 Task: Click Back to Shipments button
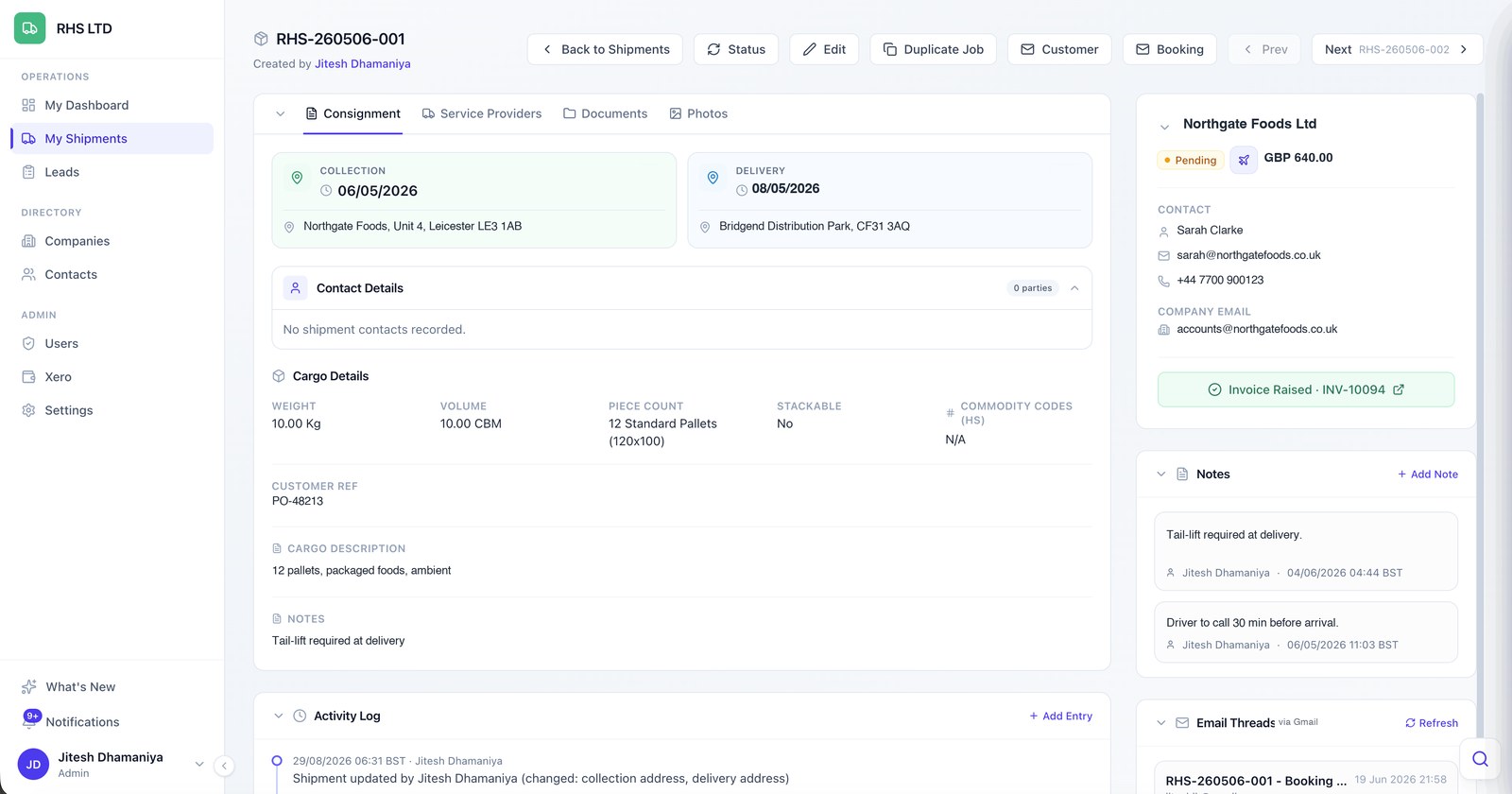605,49
